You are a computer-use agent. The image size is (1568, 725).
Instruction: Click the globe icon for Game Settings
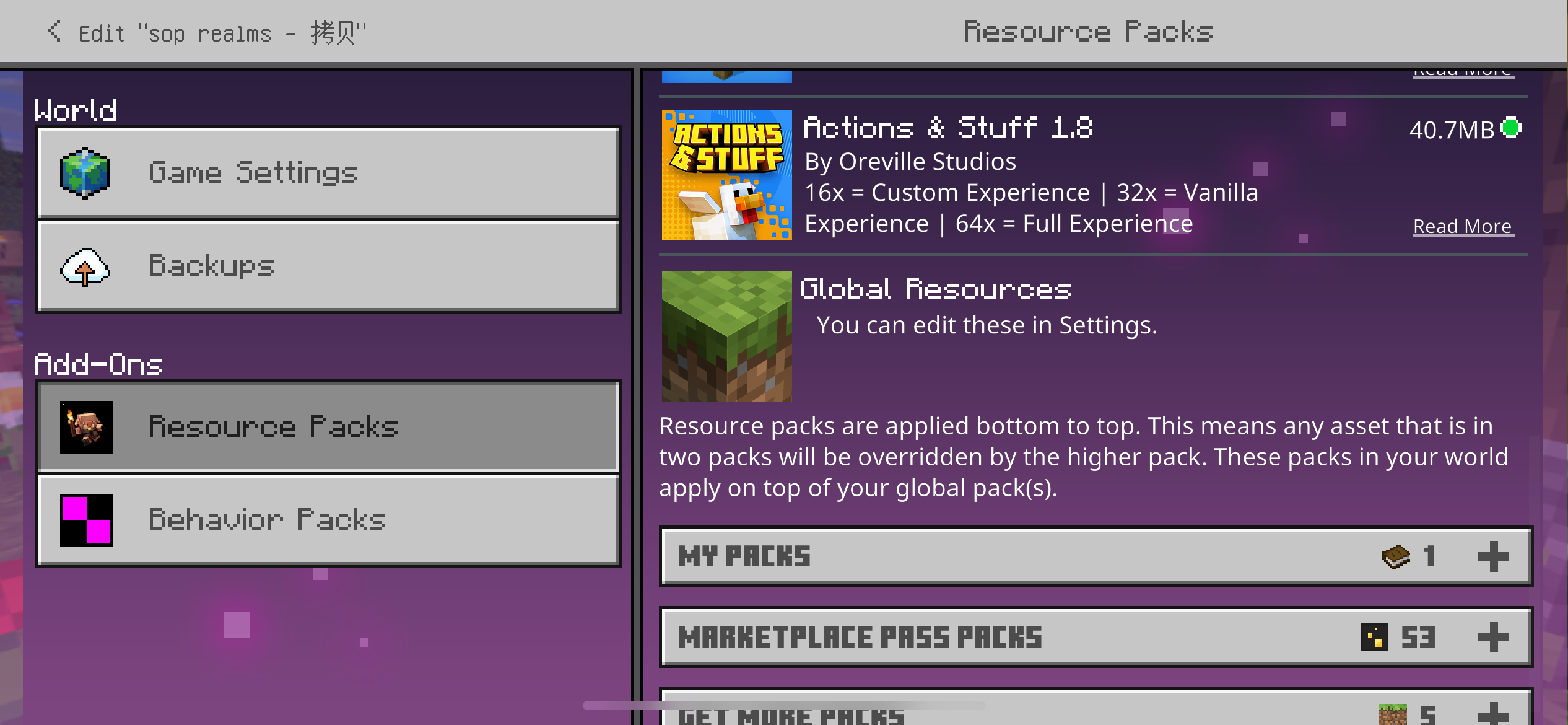point(85,173)
